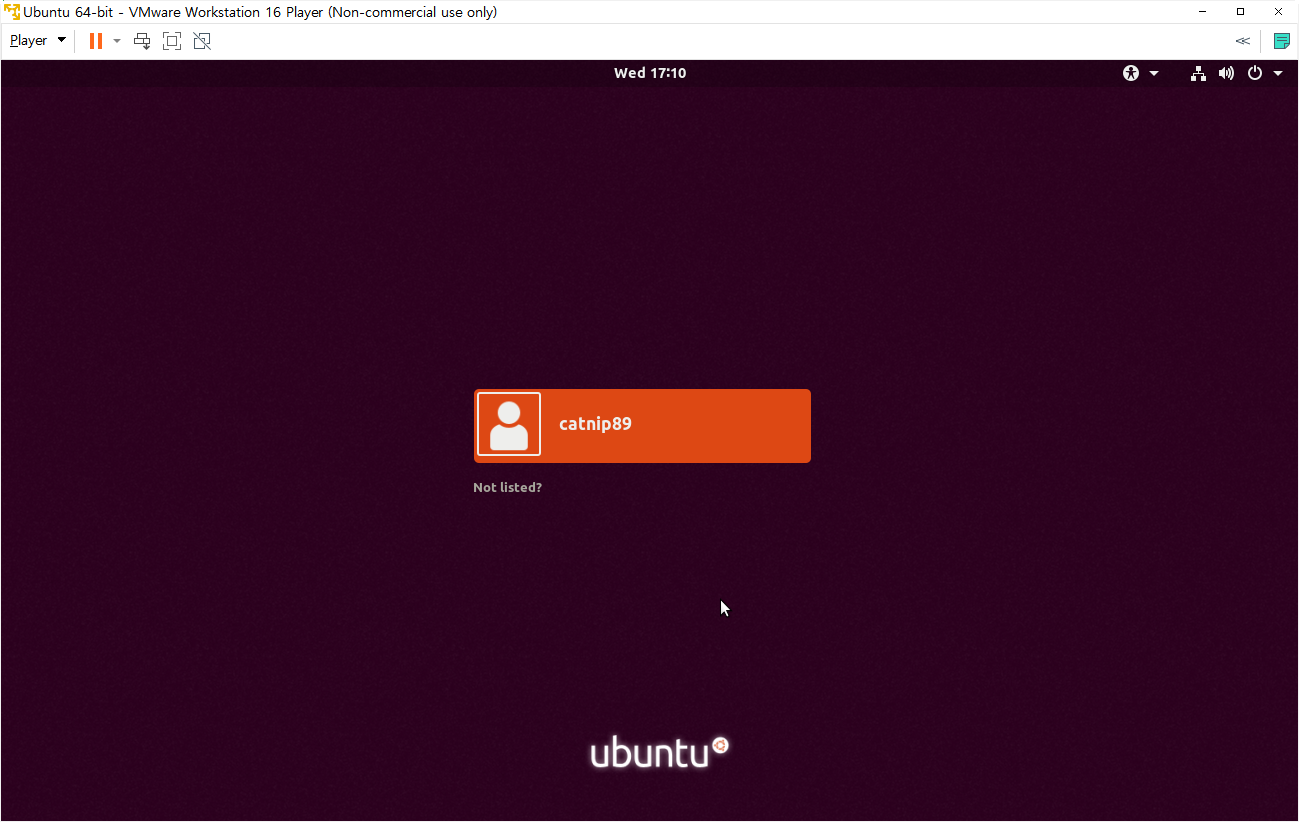The height and width of the screenshot is (822, 1299).
Task: Enter full screen mode icon
Action: [172, 41]
